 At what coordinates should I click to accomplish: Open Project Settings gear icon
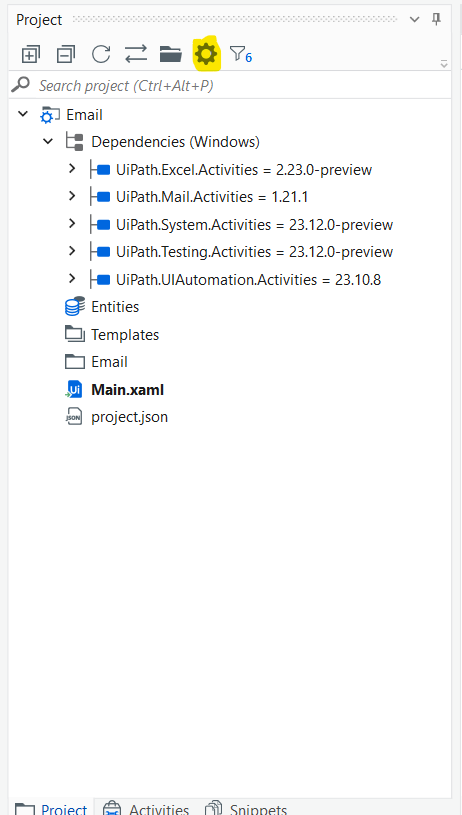[x=206, y=54]
